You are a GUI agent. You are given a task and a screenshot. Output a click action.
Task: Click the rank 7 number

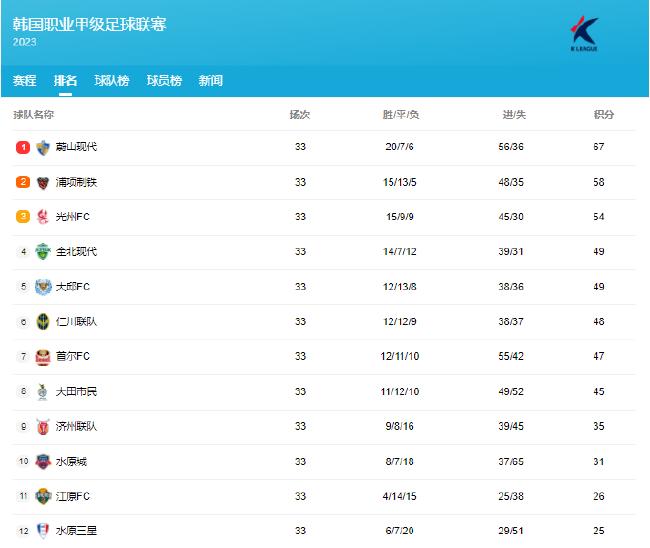tap(23, 356)
